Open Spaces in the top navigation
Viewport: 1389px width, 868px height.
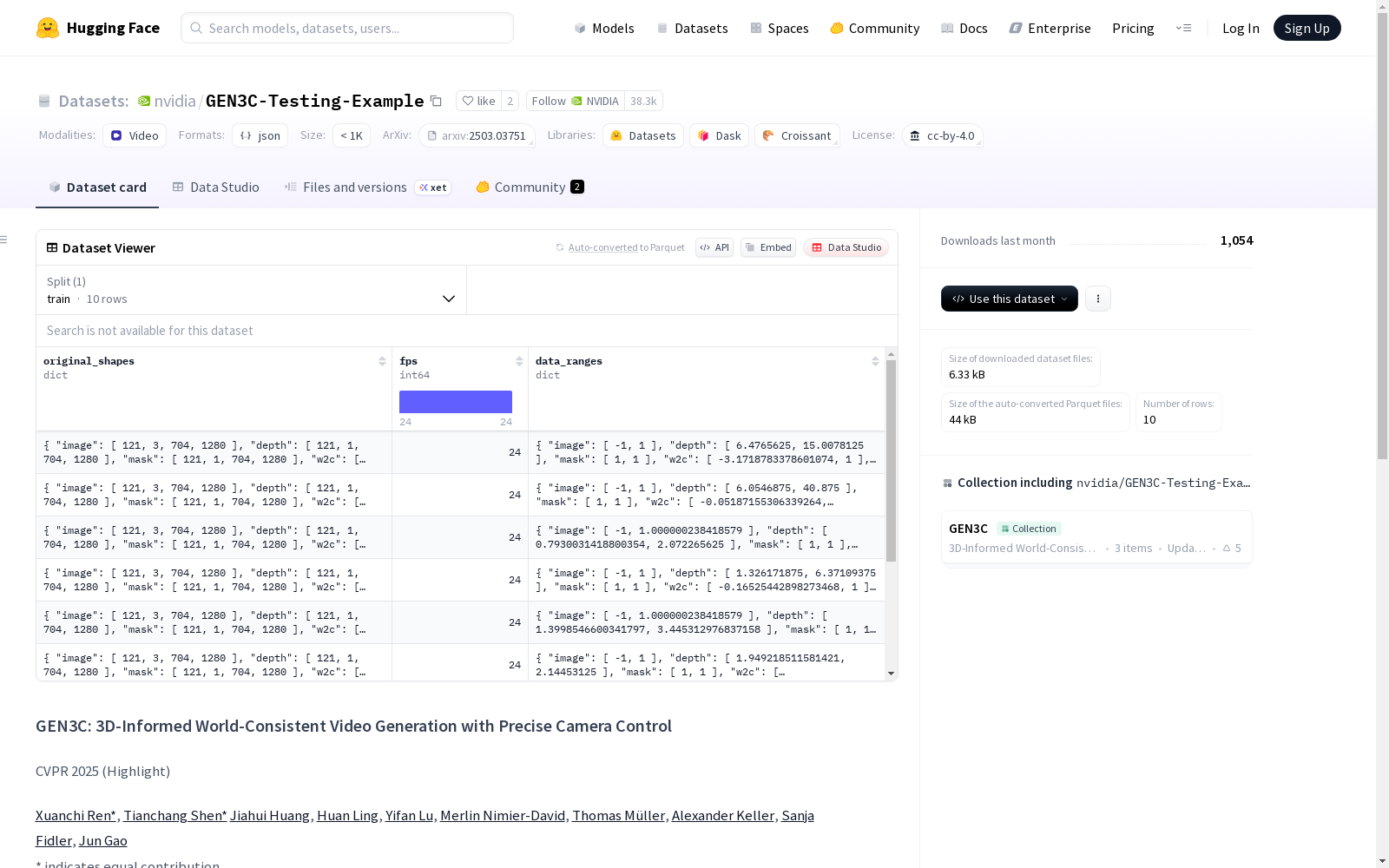[x=780, y=28]
